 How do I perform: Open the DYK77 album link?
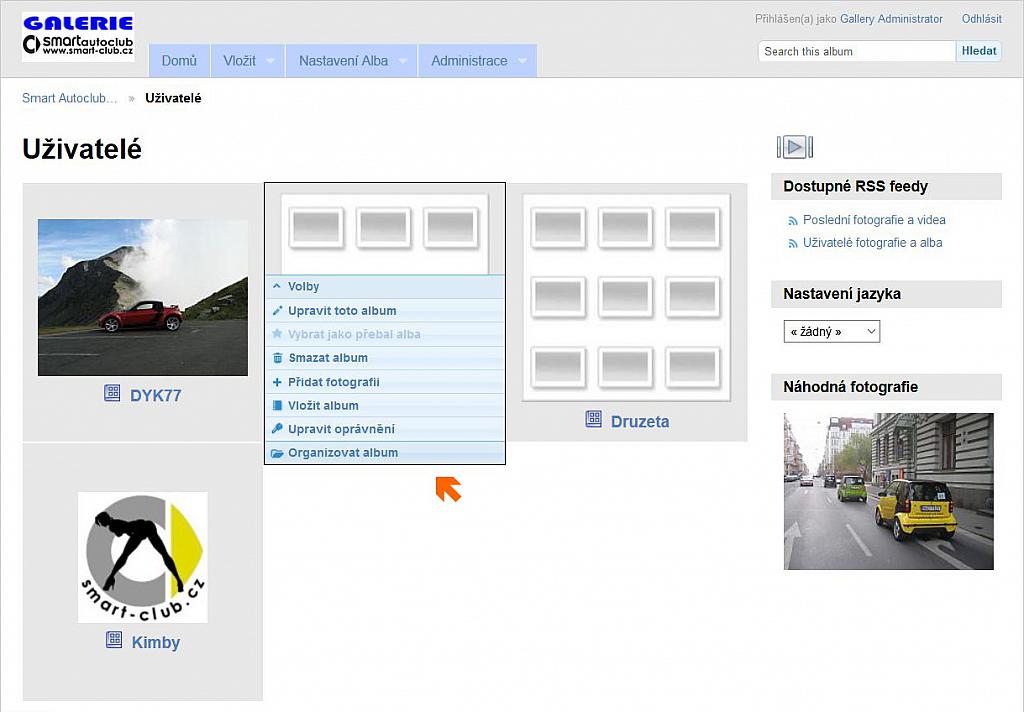pos(155,395)
